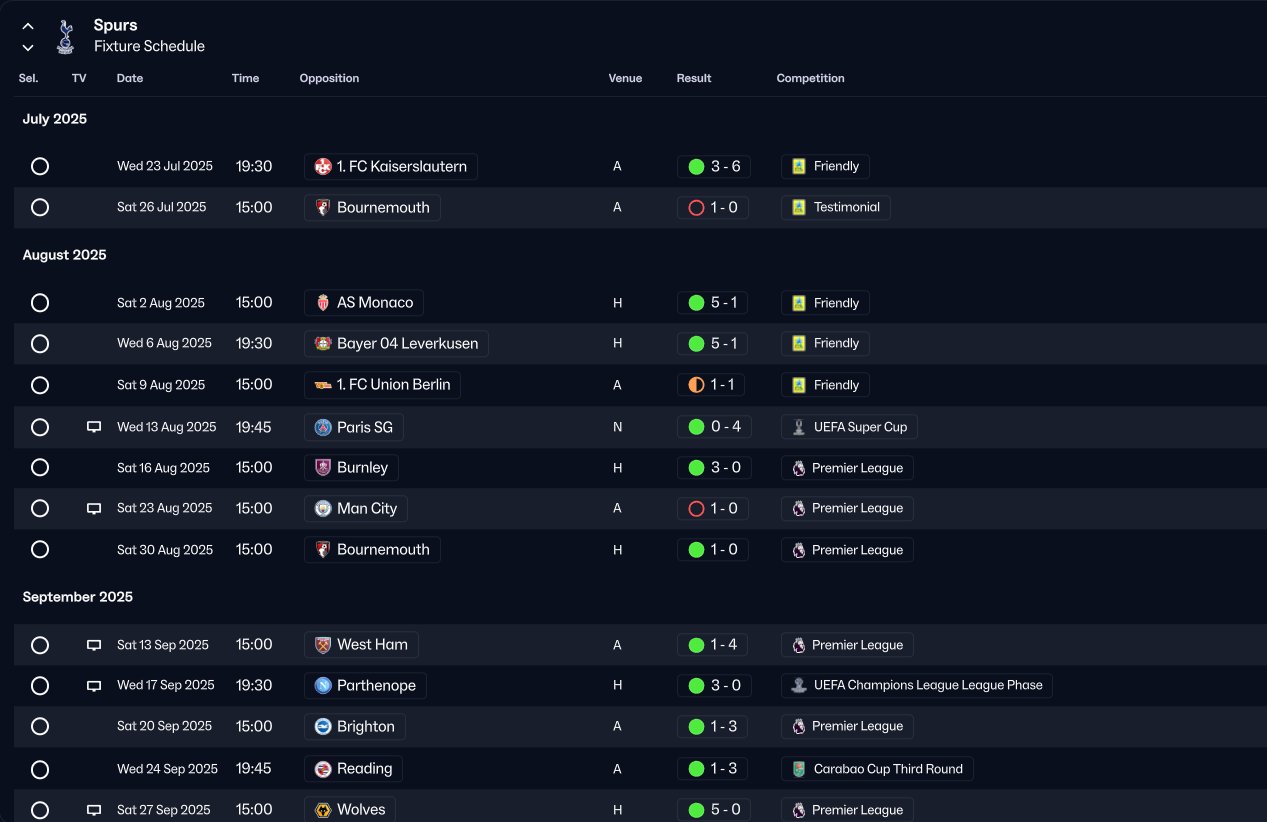
Task: Click the West Ham crest icon
Action: [x=323, y=645]
